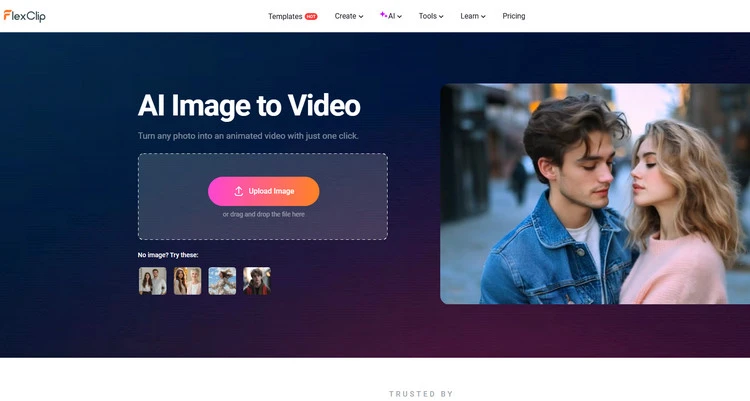Expand the Learn dropdown menu
750x401 pixels.
[x=473, y=16]
